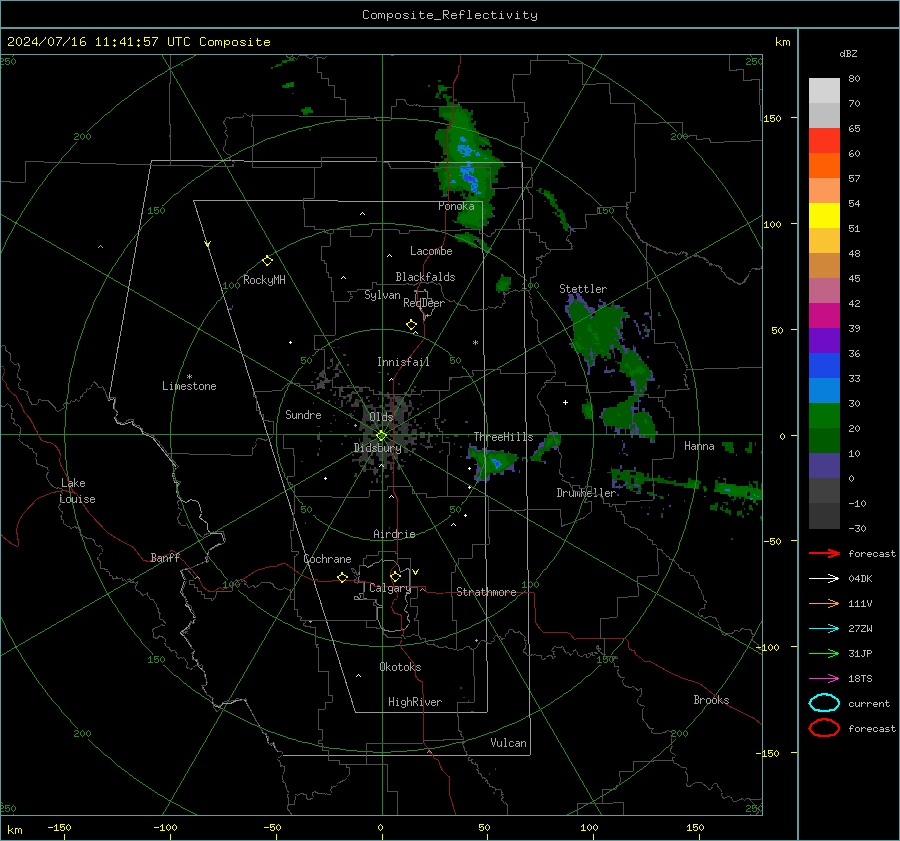
Task: Click the Airdrie city label
Action: tap(394, 534)
